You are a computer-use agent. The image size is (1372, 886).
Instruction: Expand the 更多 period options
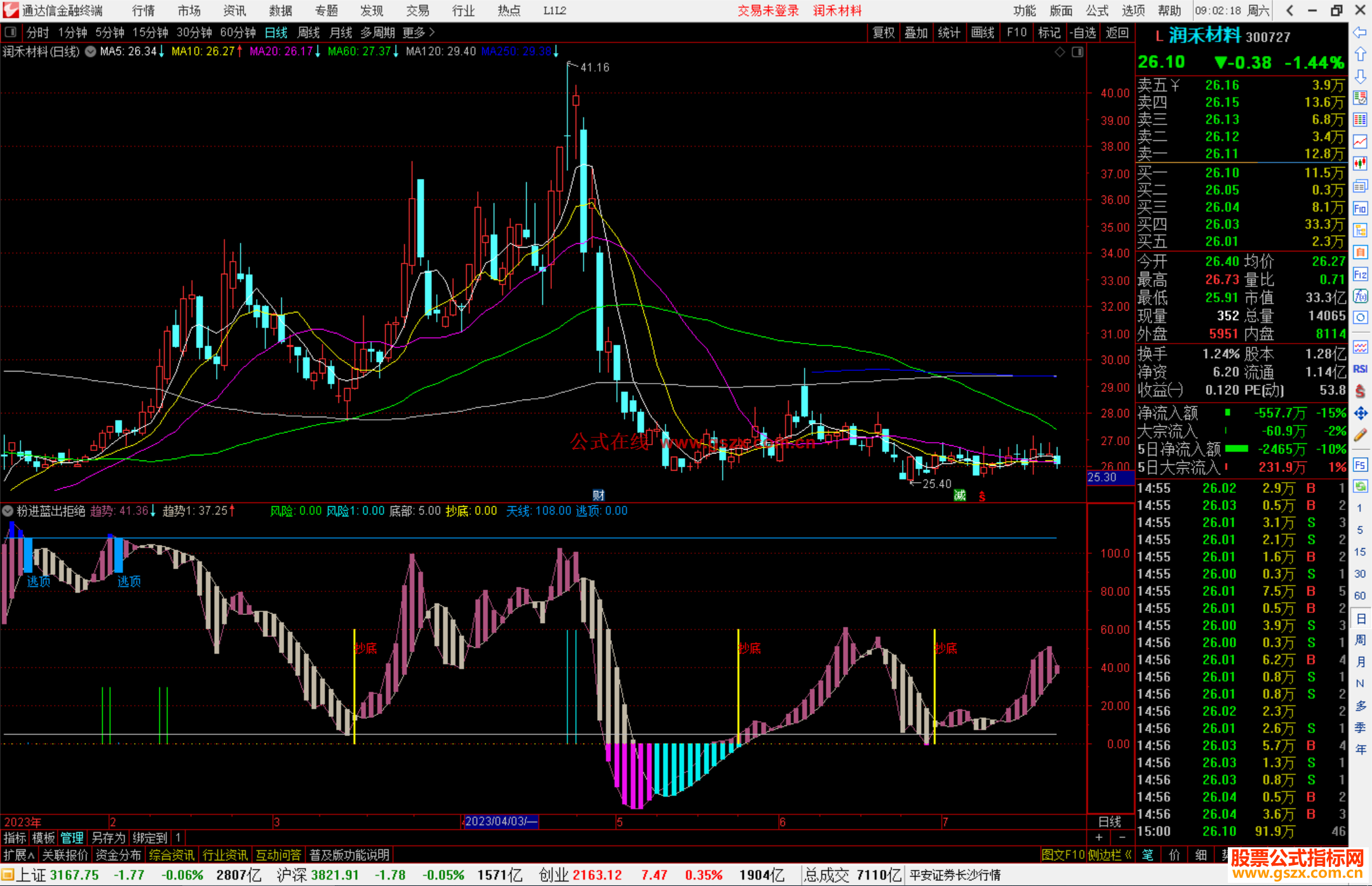[x=419, y=32]
